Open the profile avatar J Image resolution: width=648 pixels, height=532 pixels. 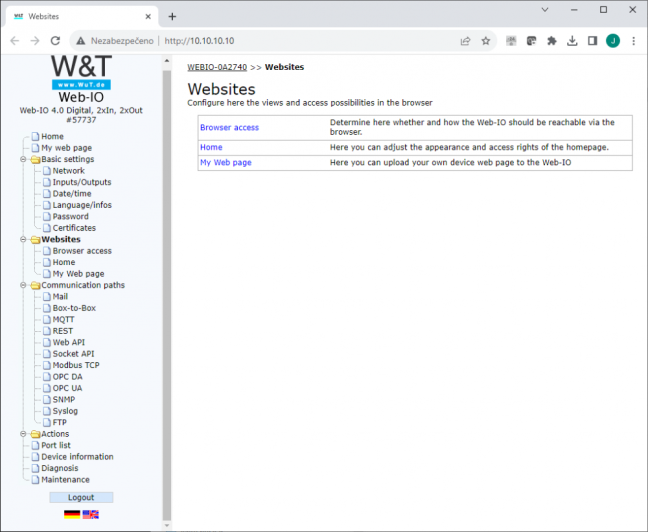tap(613, 41)
